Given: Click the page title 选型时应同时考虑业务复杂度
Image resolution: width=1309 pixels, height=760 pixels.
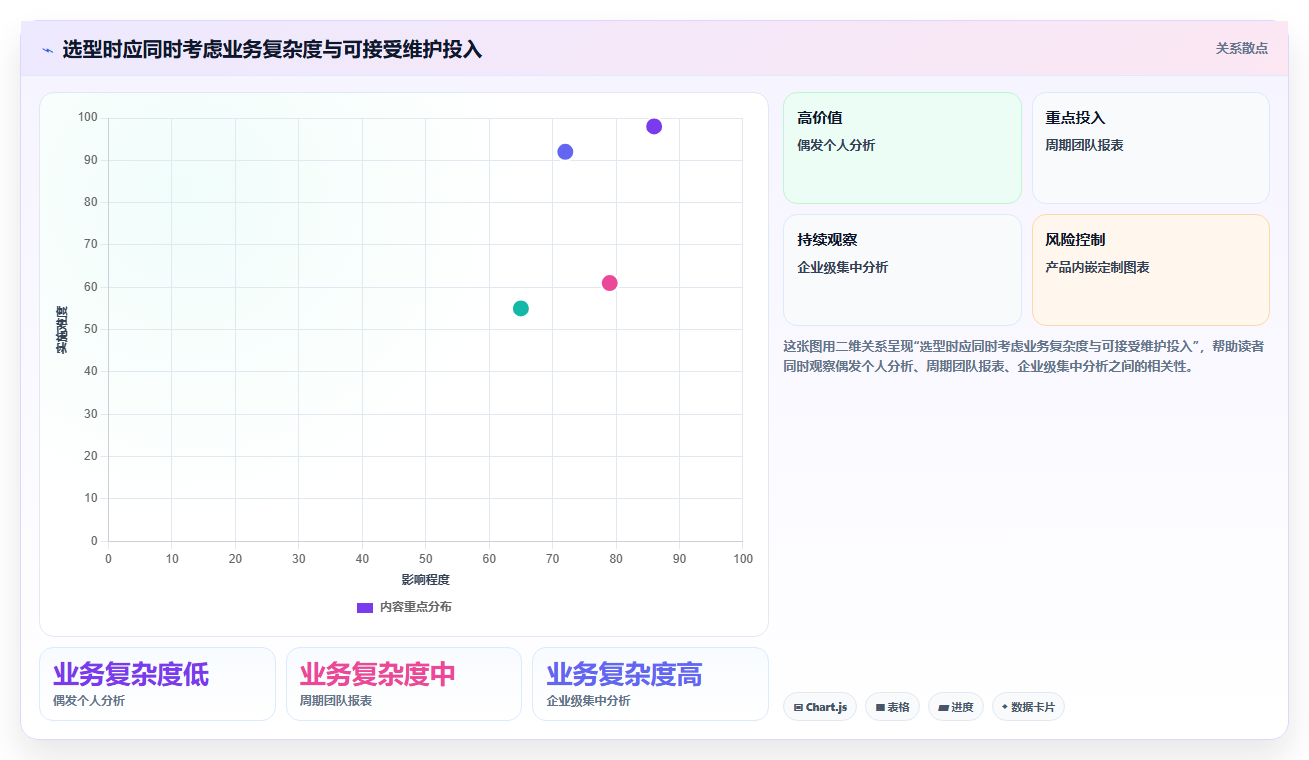Looking at the screenshot, I should point(272,49).
